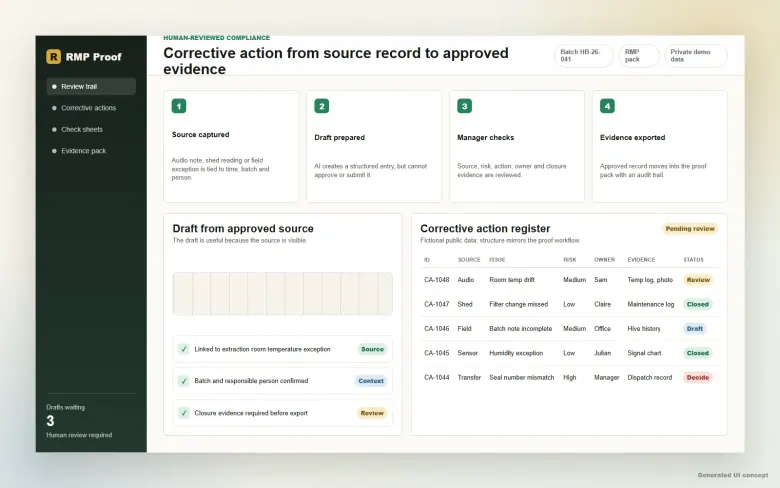
Task: Click the Maintenance log evidence cell
Action: pos(651,304)
